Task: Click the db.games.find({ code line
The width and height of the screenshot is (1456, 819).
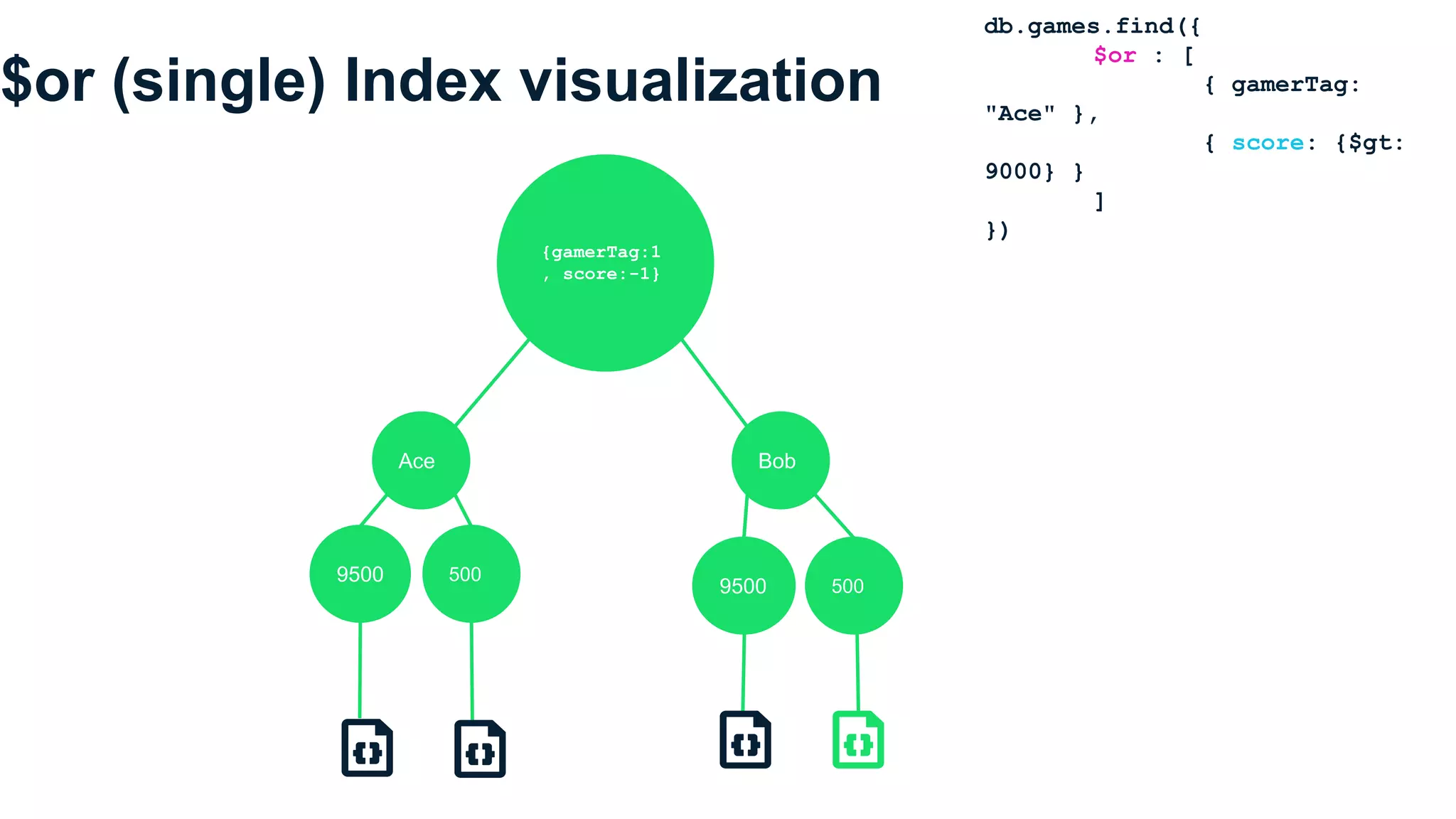Action: [1092, 26]
